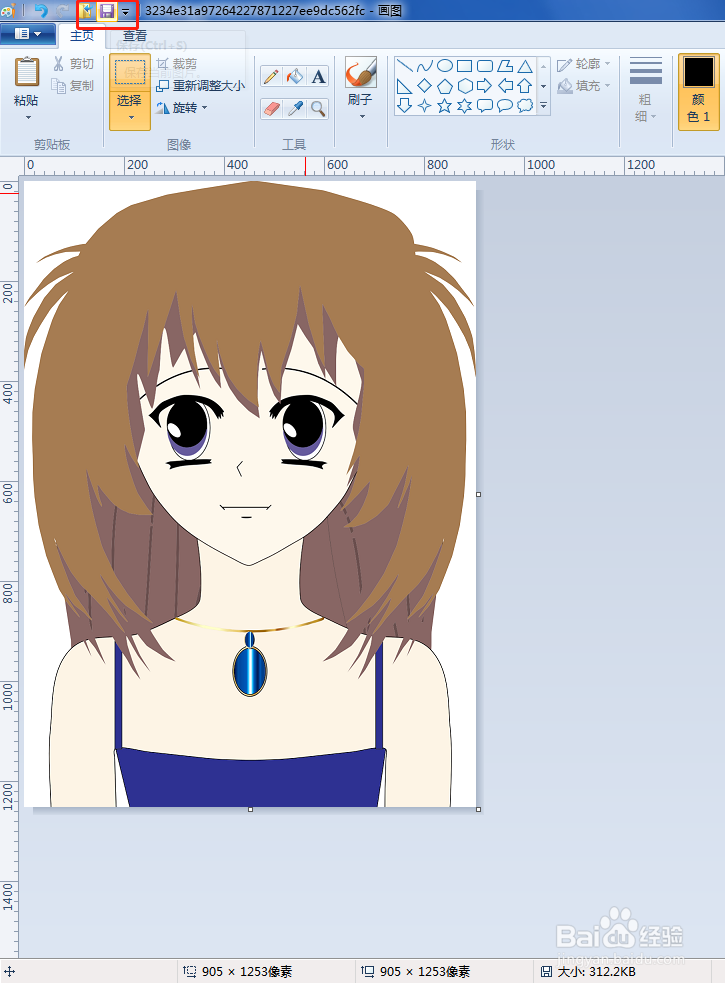Click the 大小: 312.2KB status text

click(x=596, y=971)
